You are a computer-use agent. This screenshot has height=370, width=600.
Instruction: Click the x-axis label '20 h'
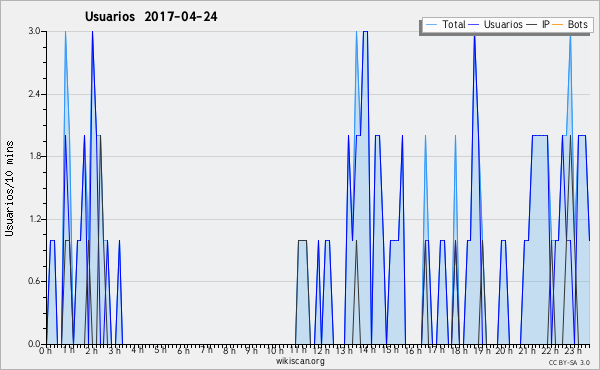(x=505, y=351)
